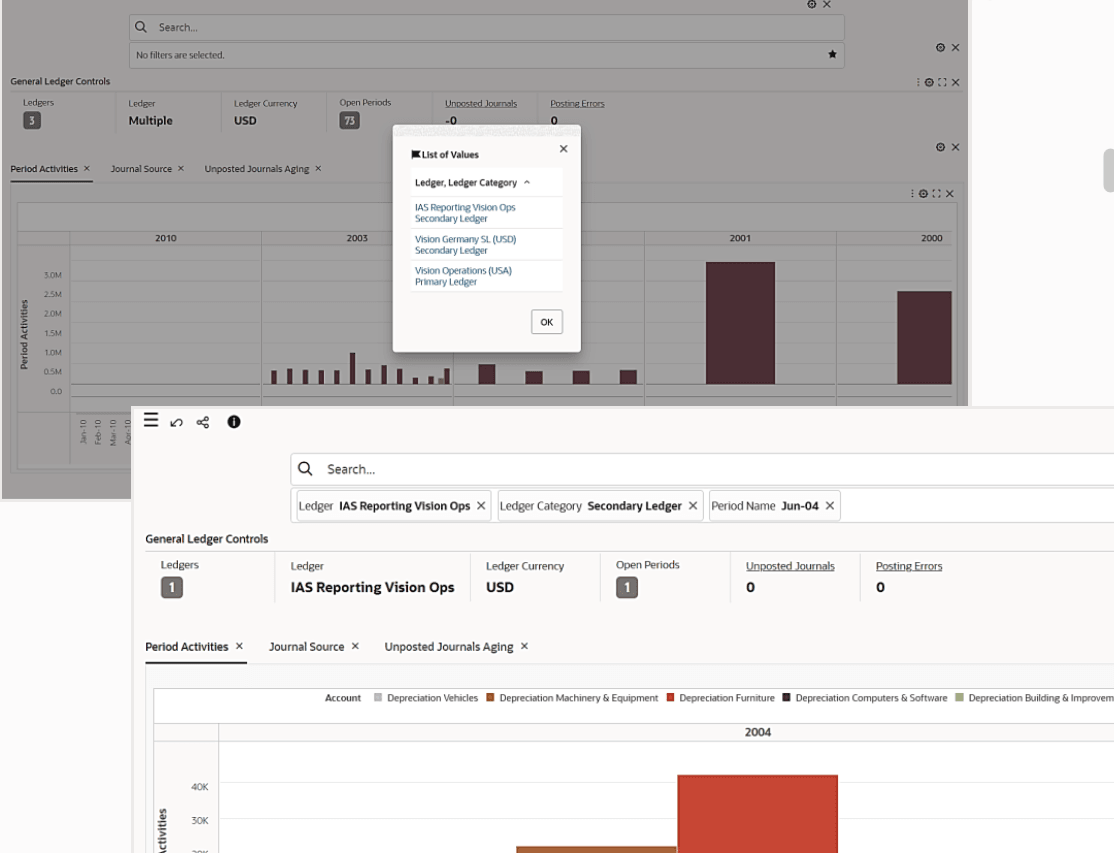
Task: Switch to background Journal Source tab
Action: [141, 168]
